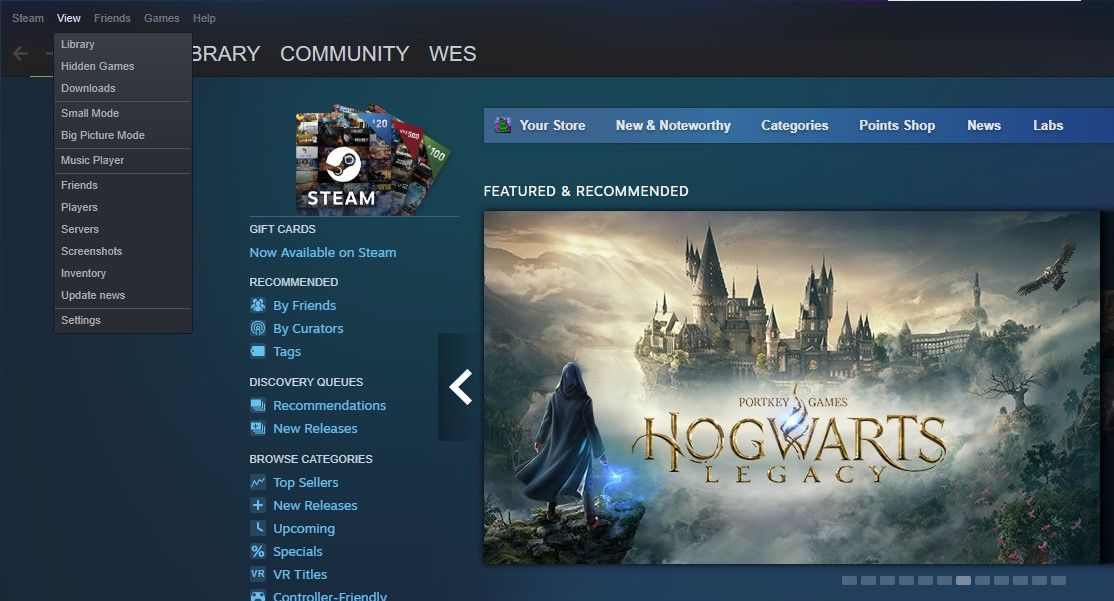This screenshot has width=1114, height=601.
Task: Open Inventory from View menu
Action: (x=123, y=273)
